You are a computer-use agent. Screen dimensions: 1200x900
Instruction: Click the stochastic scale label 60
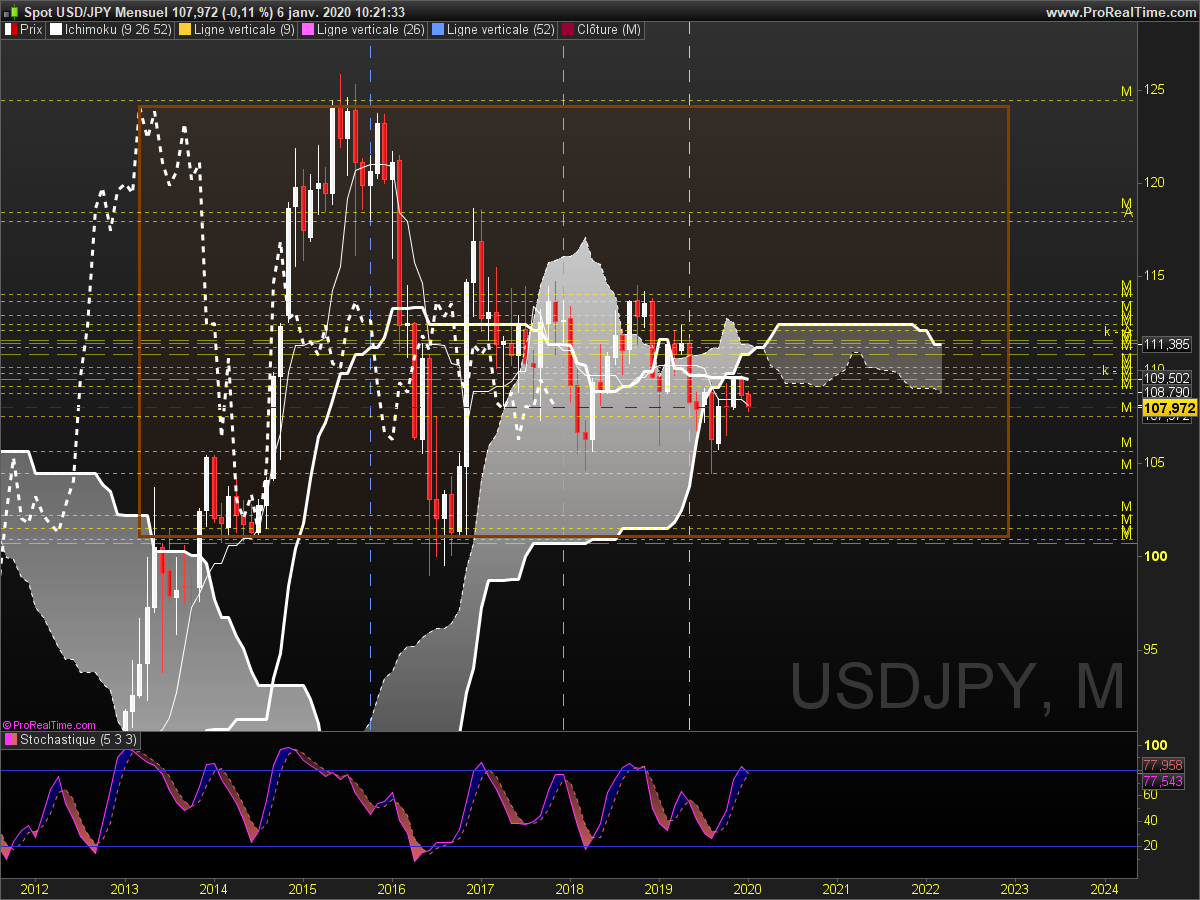1151,794
